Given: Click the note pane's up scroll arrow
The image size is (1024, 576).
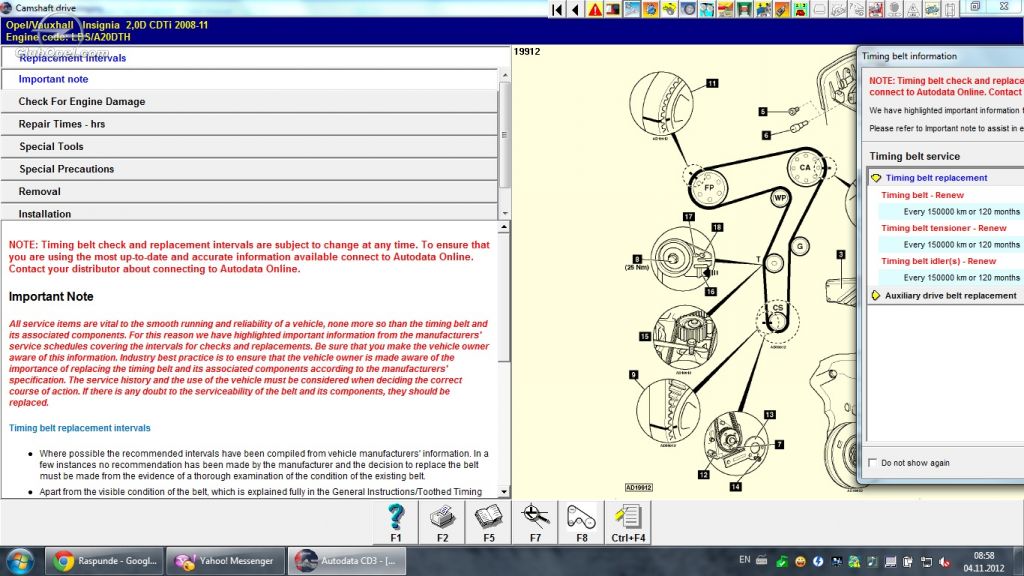Looking at the screenshot, I should tap(504, 227).
